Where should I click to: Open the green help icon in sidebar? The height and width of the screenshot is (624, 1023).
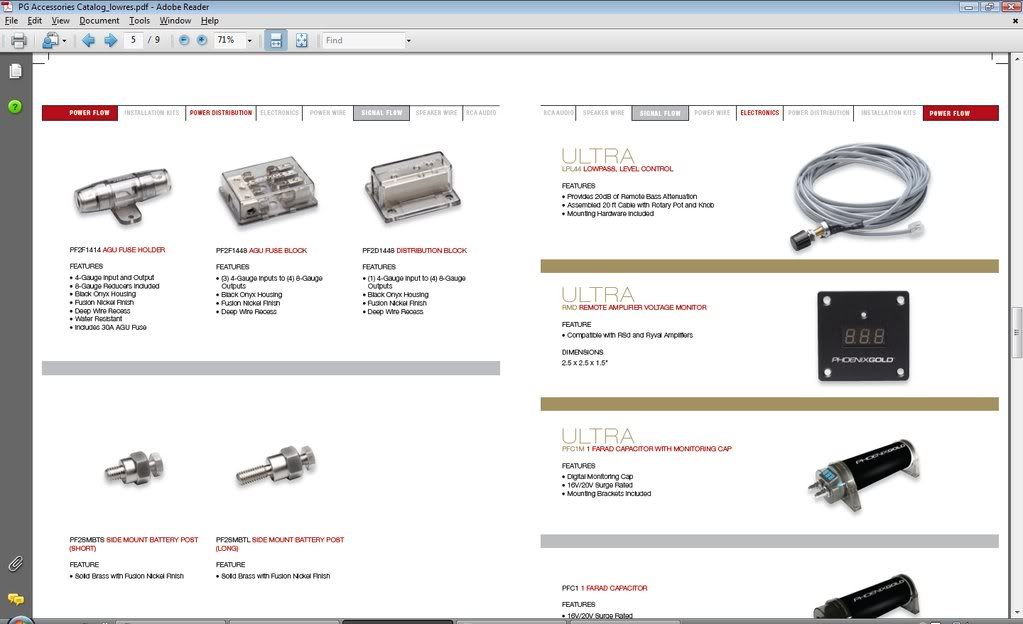[15, 106]
